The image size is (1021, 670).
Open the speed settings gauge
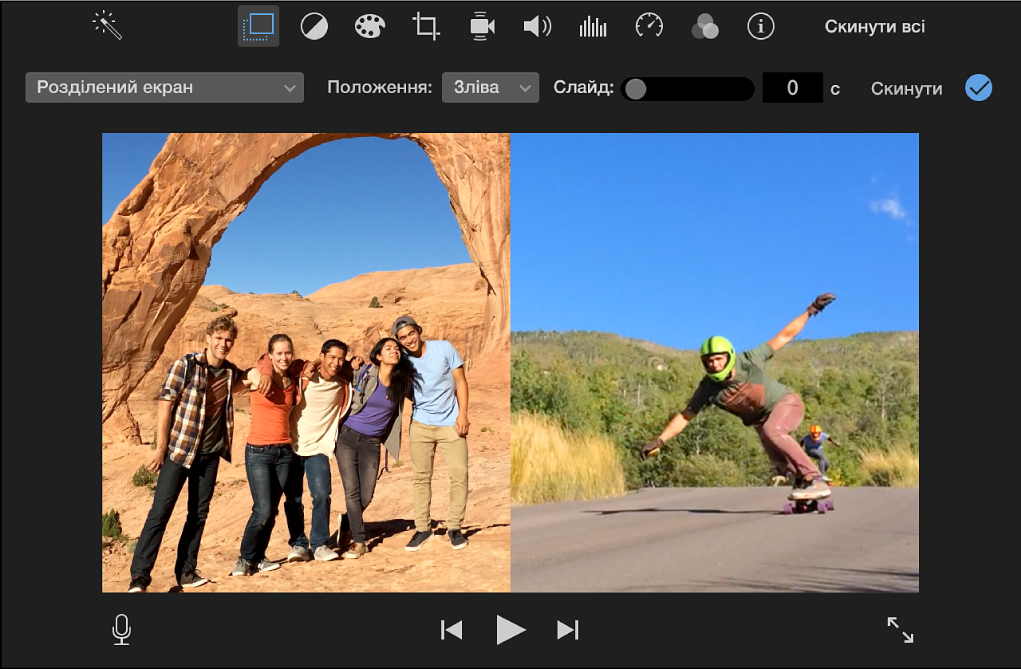(649, 27)
